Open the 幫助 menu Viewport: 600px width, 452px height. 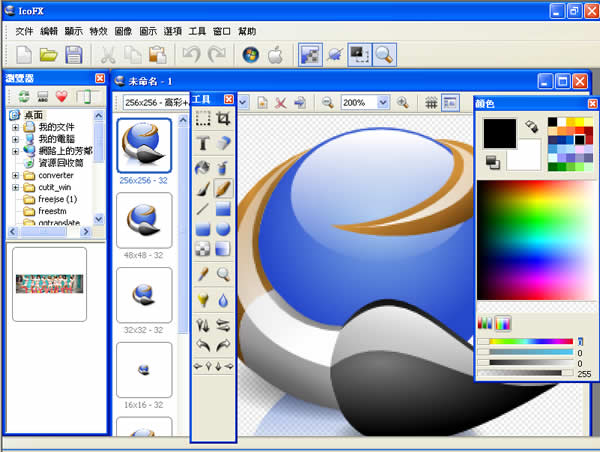tap(247, 31)
